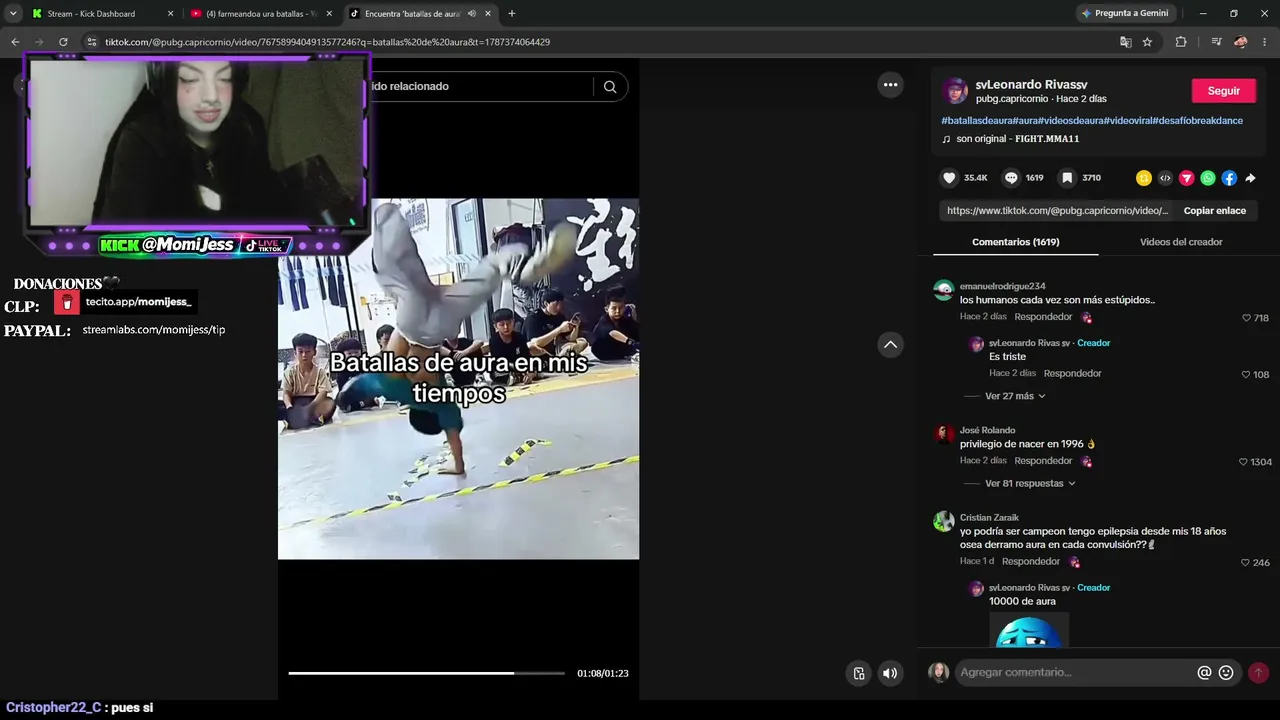Image resolution: width=1280 pixels, height=720 pixels.
Task: Switch to the Stream - Kick Dashboard tab
Action: point(102,14)
